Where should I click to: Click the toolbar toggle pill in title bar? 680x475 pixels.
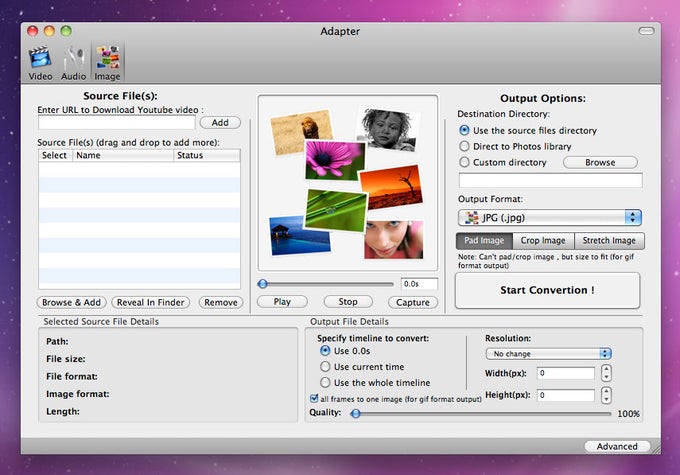click(x=646, y=31)
